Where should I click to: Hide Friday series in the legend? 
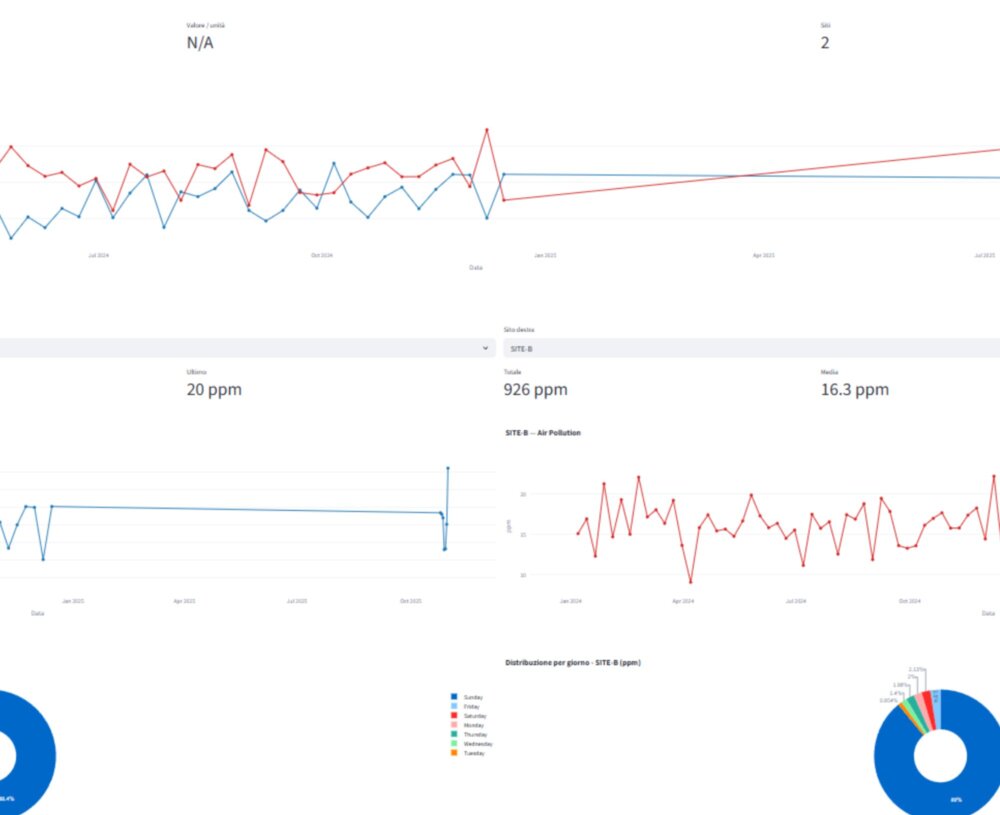[x=471, y=706]
